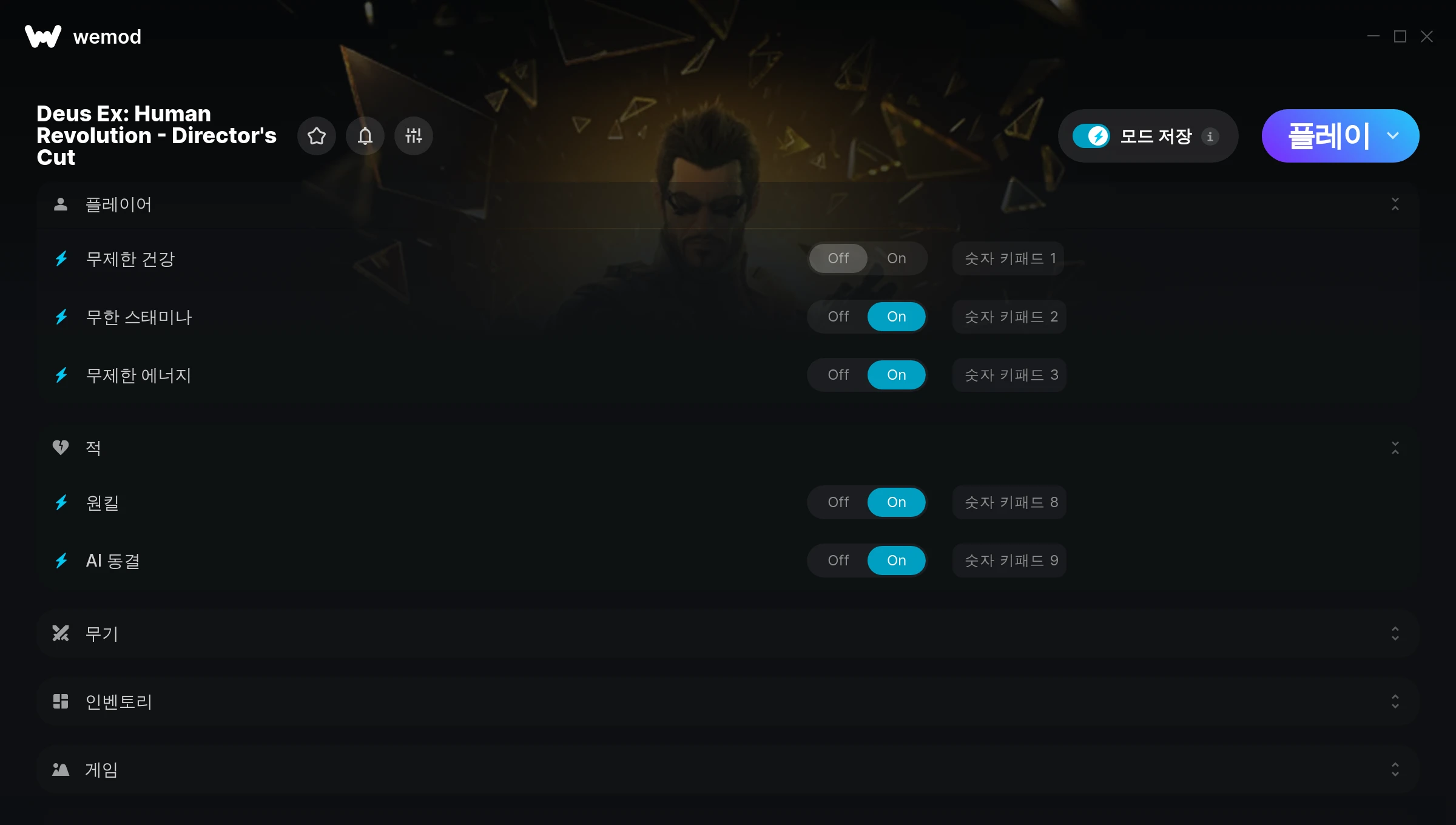Click info icon beside 모드 저장
The width and height of the screenshot is (1456, 825).
[1210, 136]
